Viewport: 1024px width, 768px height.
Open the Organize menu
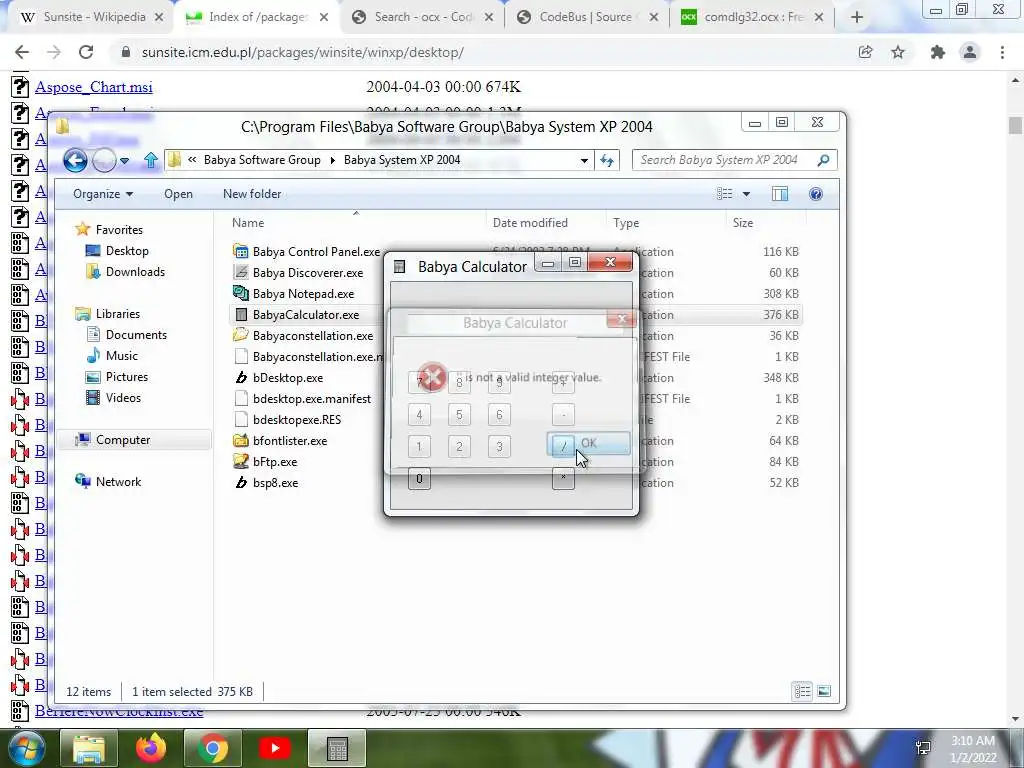[x=103, y=194]
